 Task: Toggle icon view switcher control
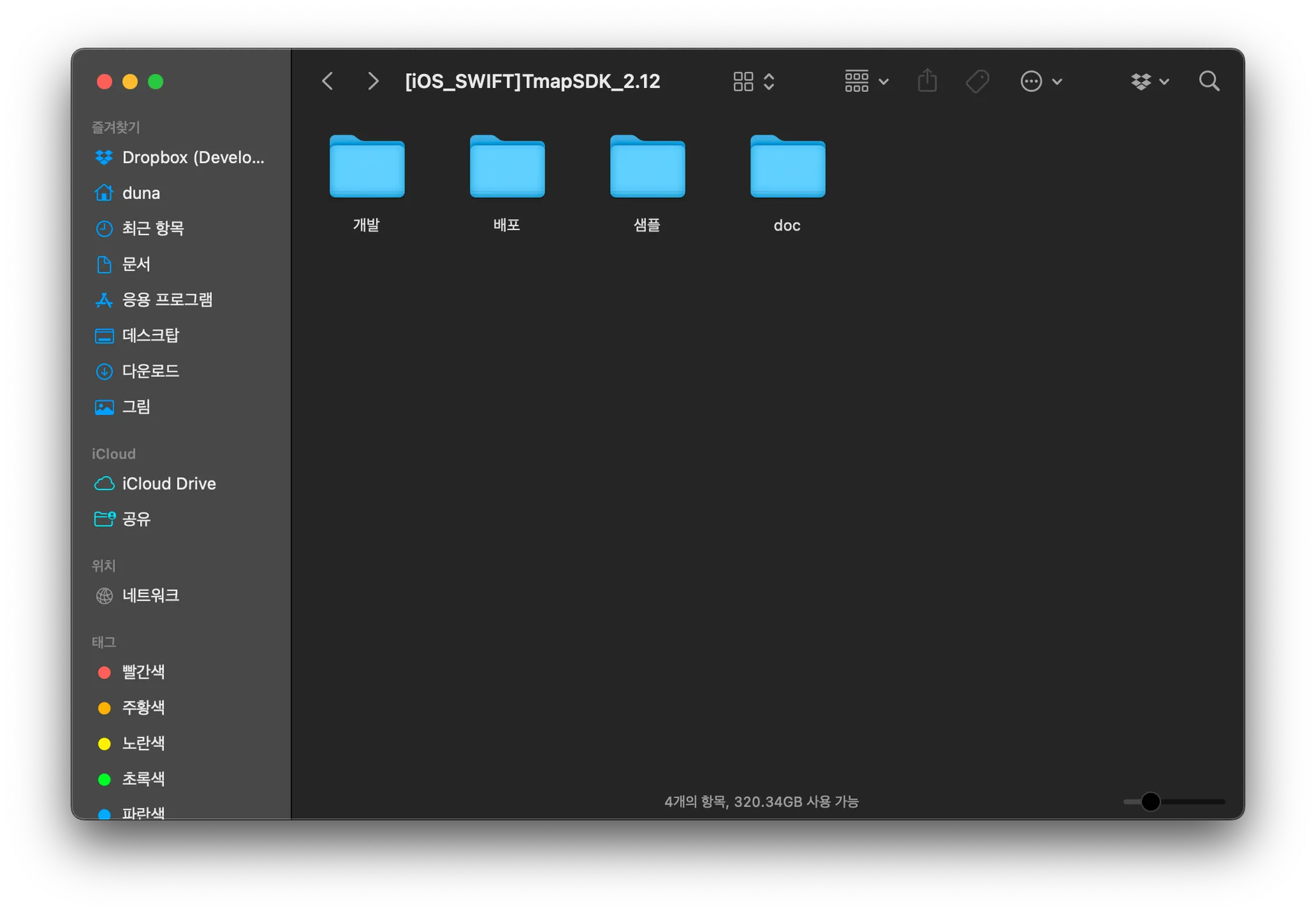[754, 82]
